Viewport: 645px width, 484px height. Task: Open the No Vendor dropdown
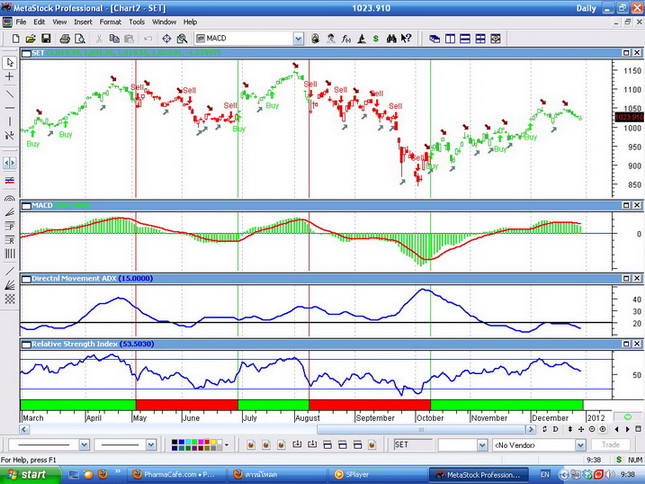tap(580, 445)
